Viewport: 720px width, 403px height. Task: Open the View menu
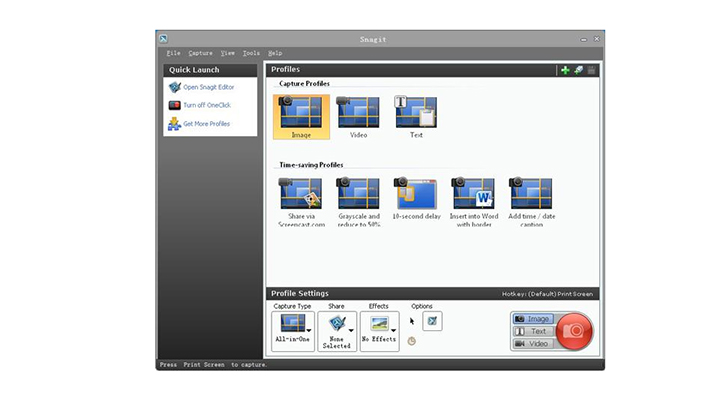(228, 53)
